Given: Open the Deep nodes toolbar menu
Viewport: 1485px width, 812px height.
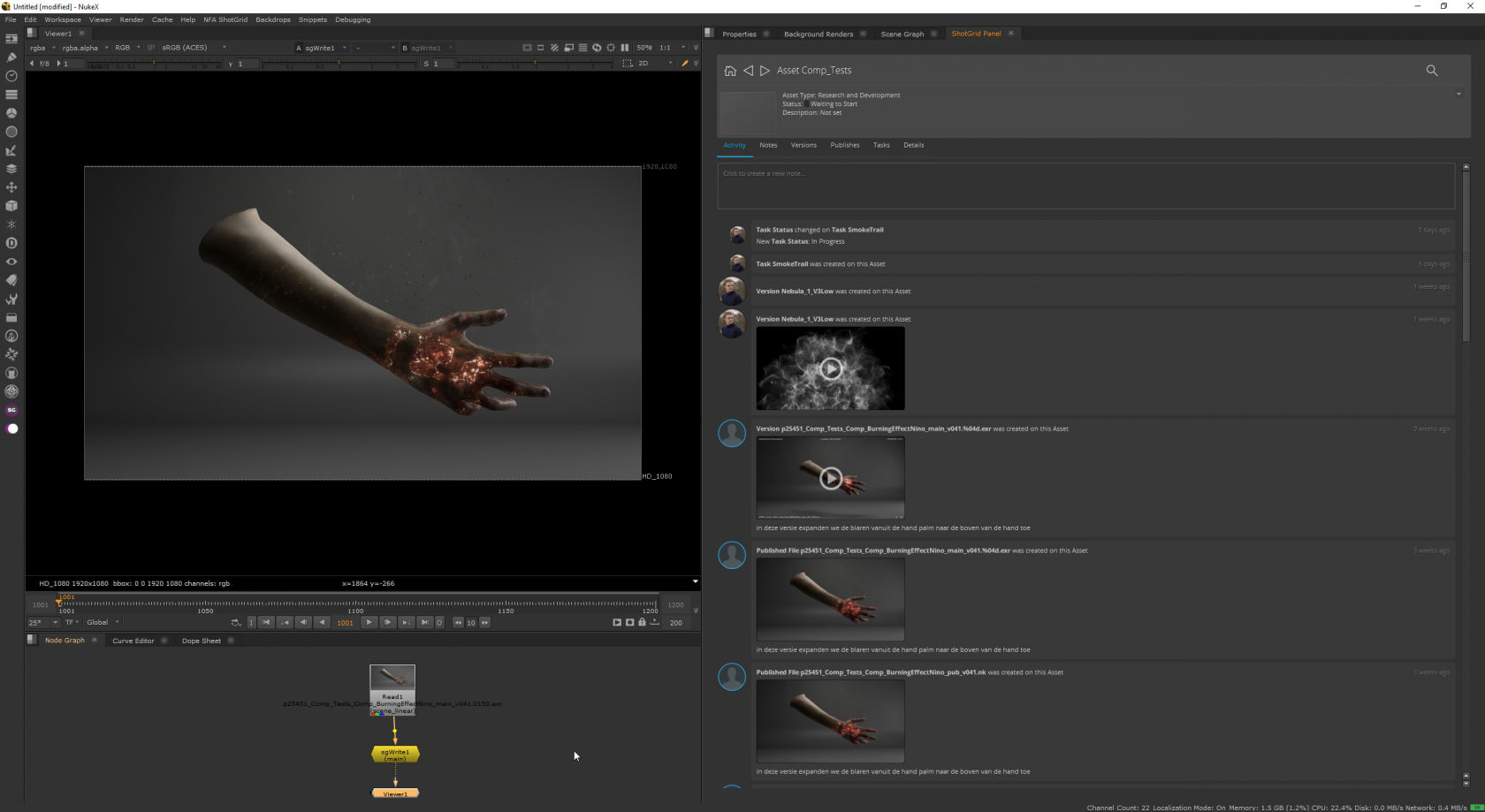Looking at the screenshot, I should pyautogui.click(x=11, y=243).
